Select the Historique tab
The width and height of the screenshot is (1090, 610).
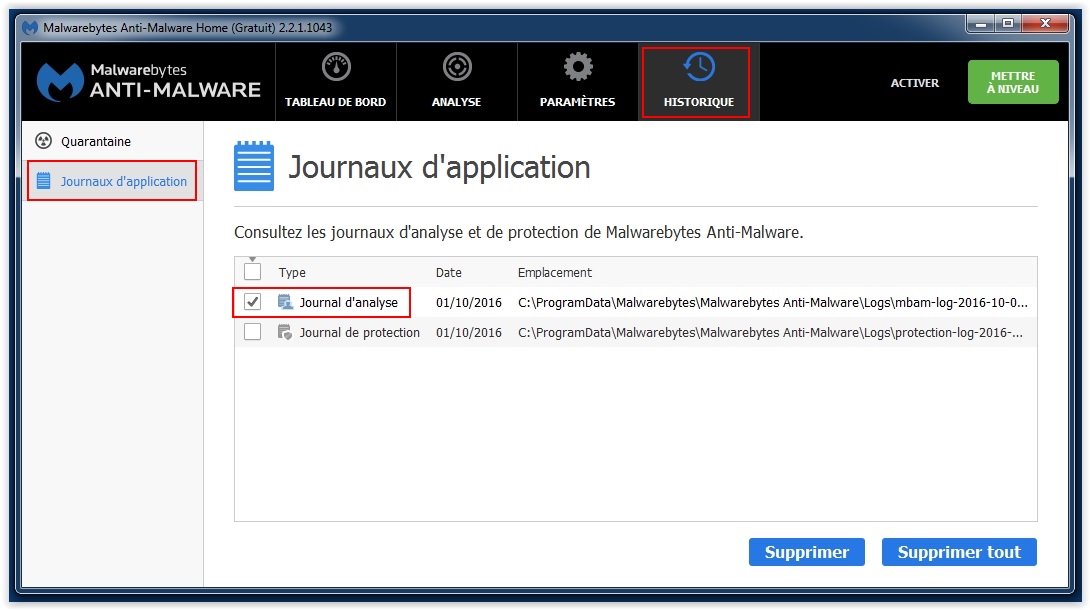tap(699, 82)
